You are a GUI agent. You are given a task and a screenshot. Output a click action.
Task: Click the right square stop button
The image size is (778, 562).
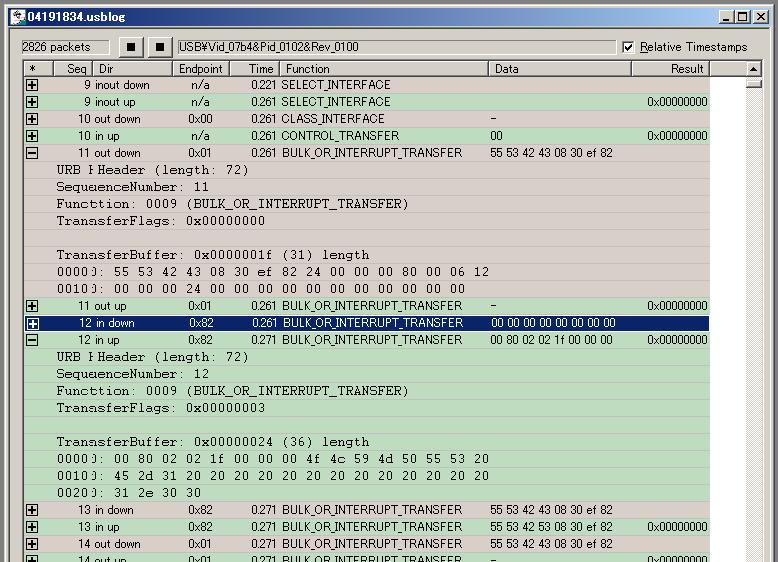coord(160,47)
